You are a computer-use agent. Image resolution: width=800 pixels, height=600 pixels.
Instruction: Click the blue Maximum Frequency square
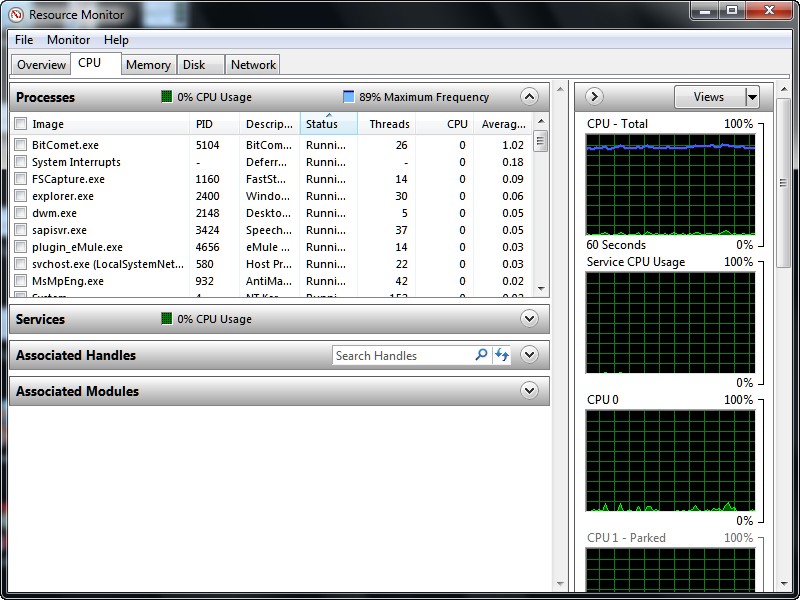click(348, 96)
